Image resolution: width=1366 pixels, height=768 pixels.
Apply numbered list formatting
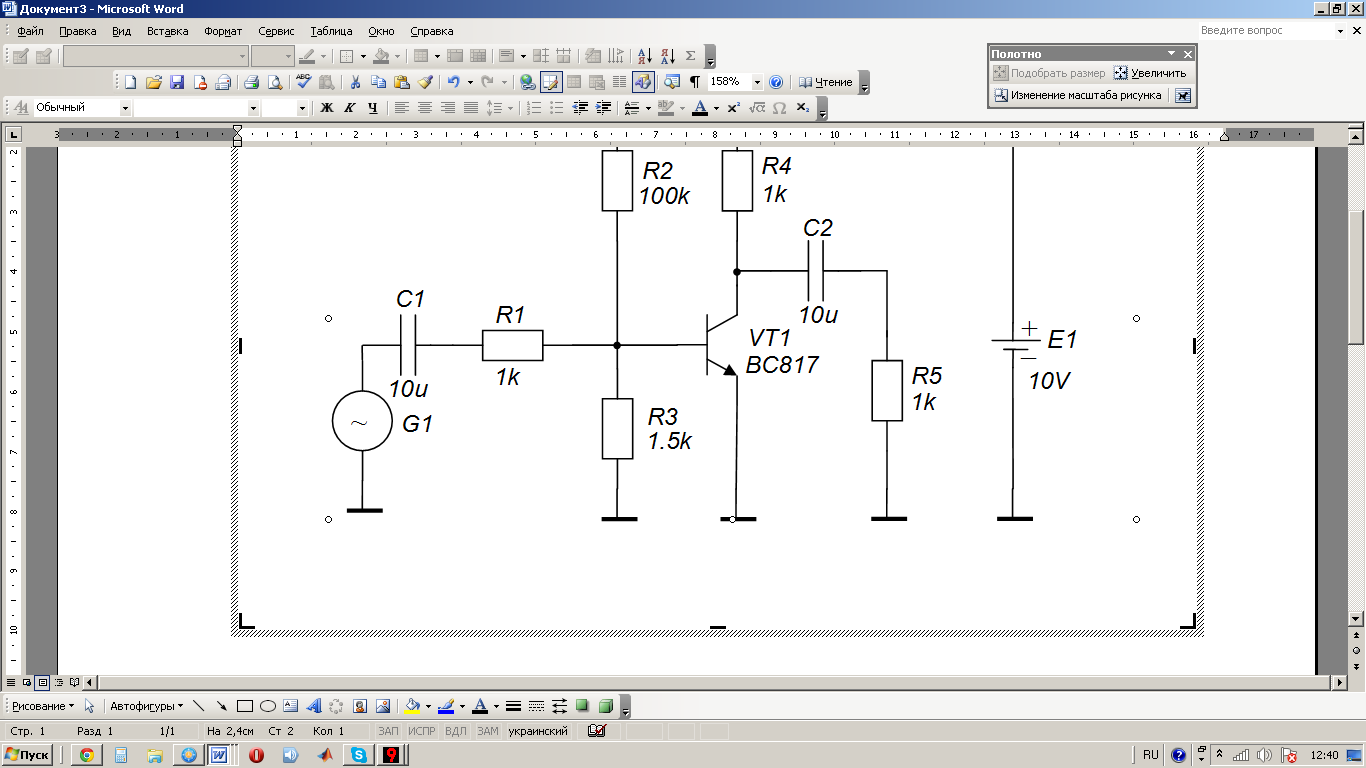(x=534, y=107)
